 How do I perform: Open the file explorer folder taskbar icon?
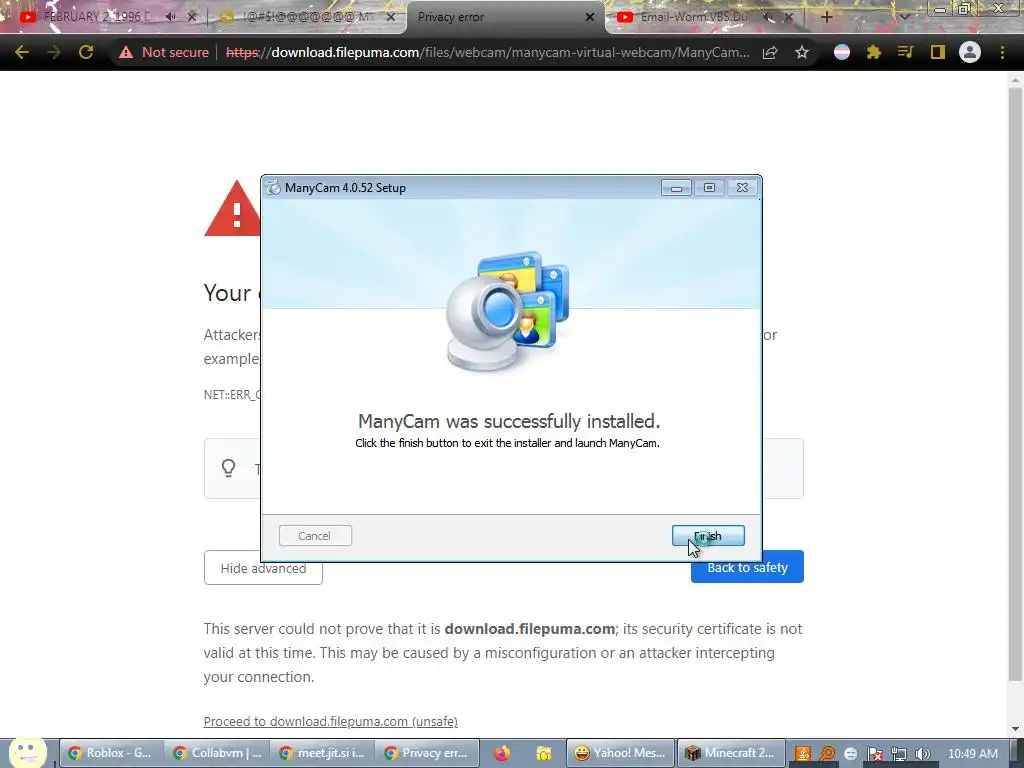(543, 753)
